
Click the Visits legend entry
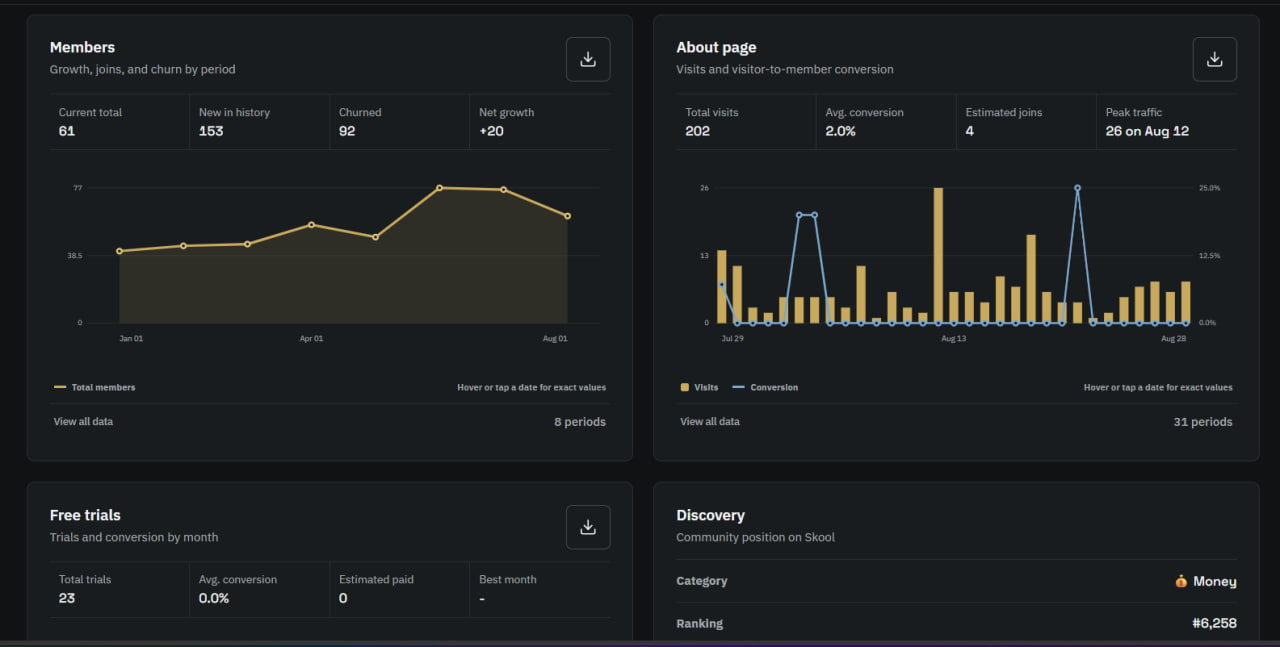(x=699, y=387)
